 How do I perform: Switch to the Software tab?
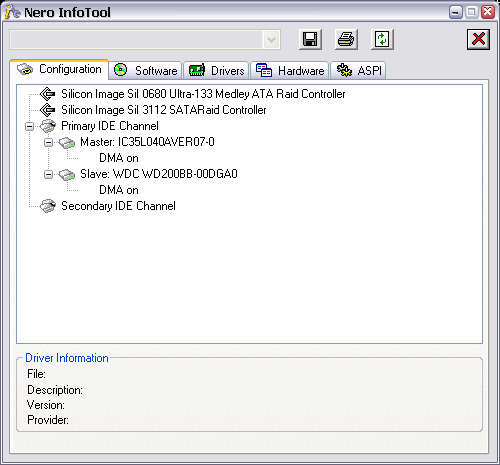pyautogui.click(x=145, y=71)
